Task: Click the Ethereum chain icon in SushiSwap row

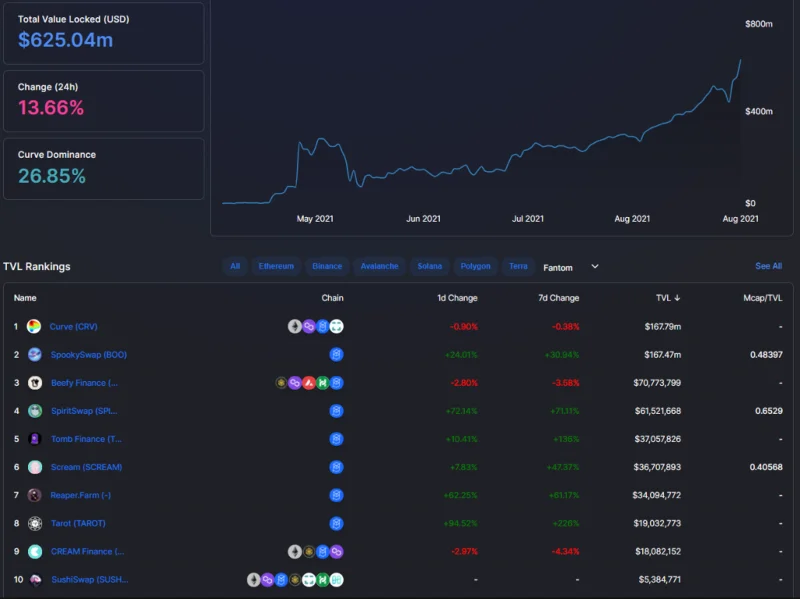Action: click(x=254, y=580)
